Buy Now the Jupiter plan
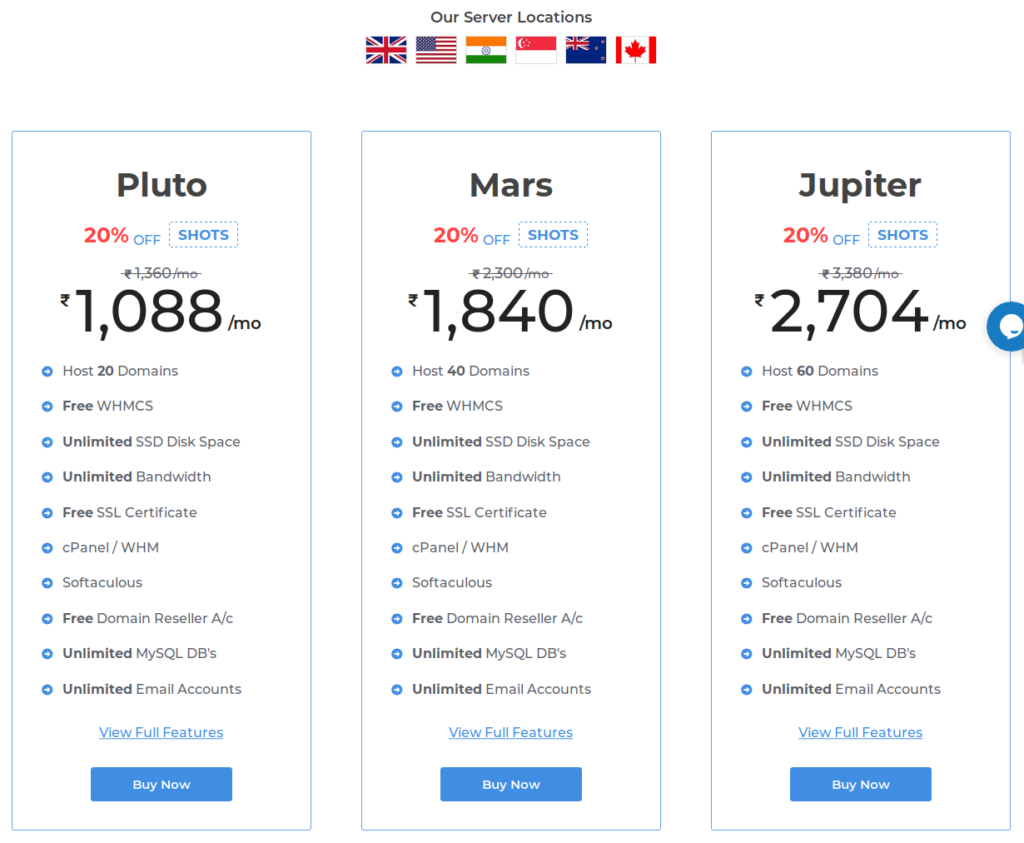Viewport: 1024px width, 843px height. click(x=861, y=784)
